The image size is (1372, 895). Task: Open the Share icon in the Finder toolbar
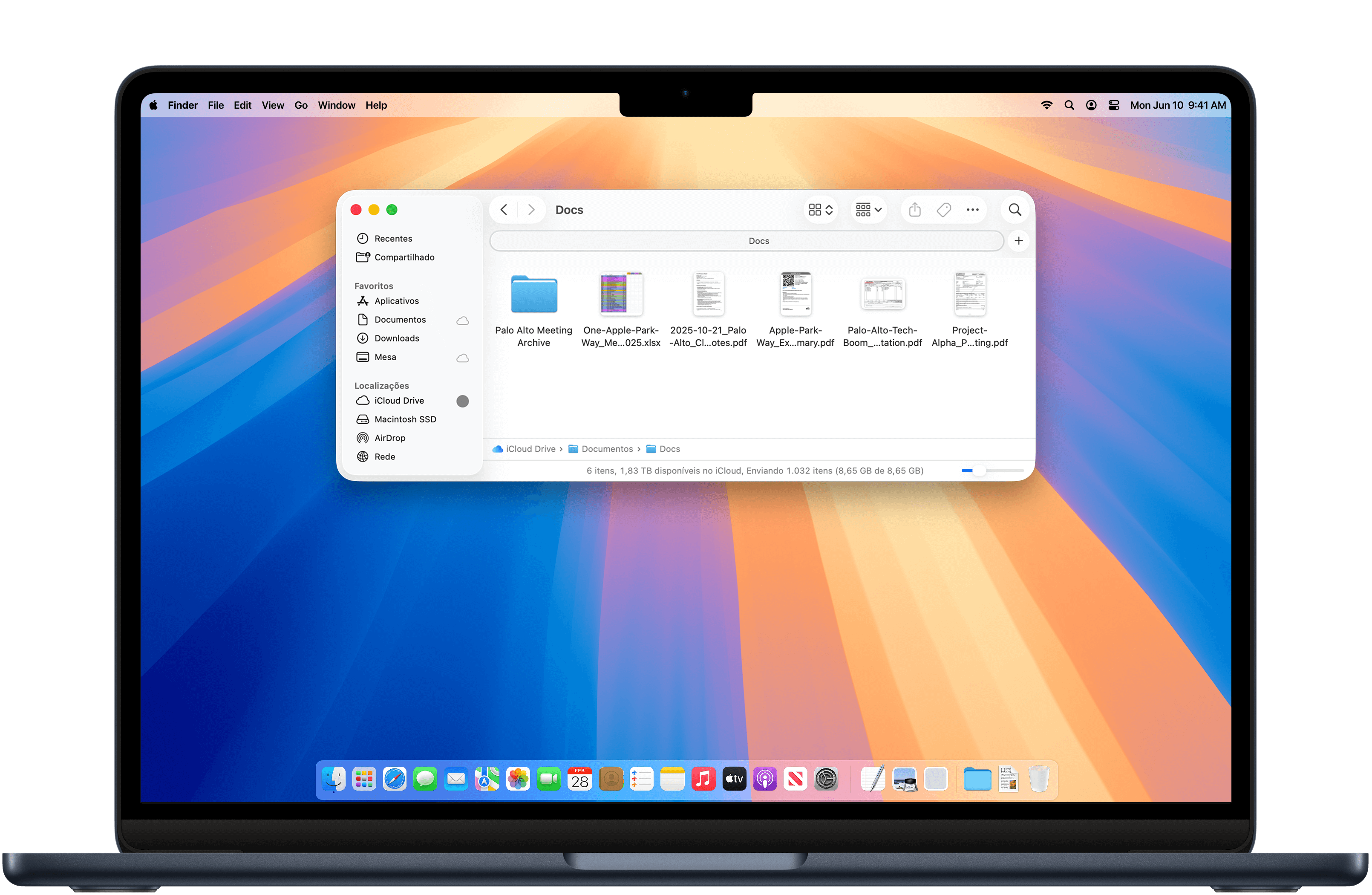point(914,209)
